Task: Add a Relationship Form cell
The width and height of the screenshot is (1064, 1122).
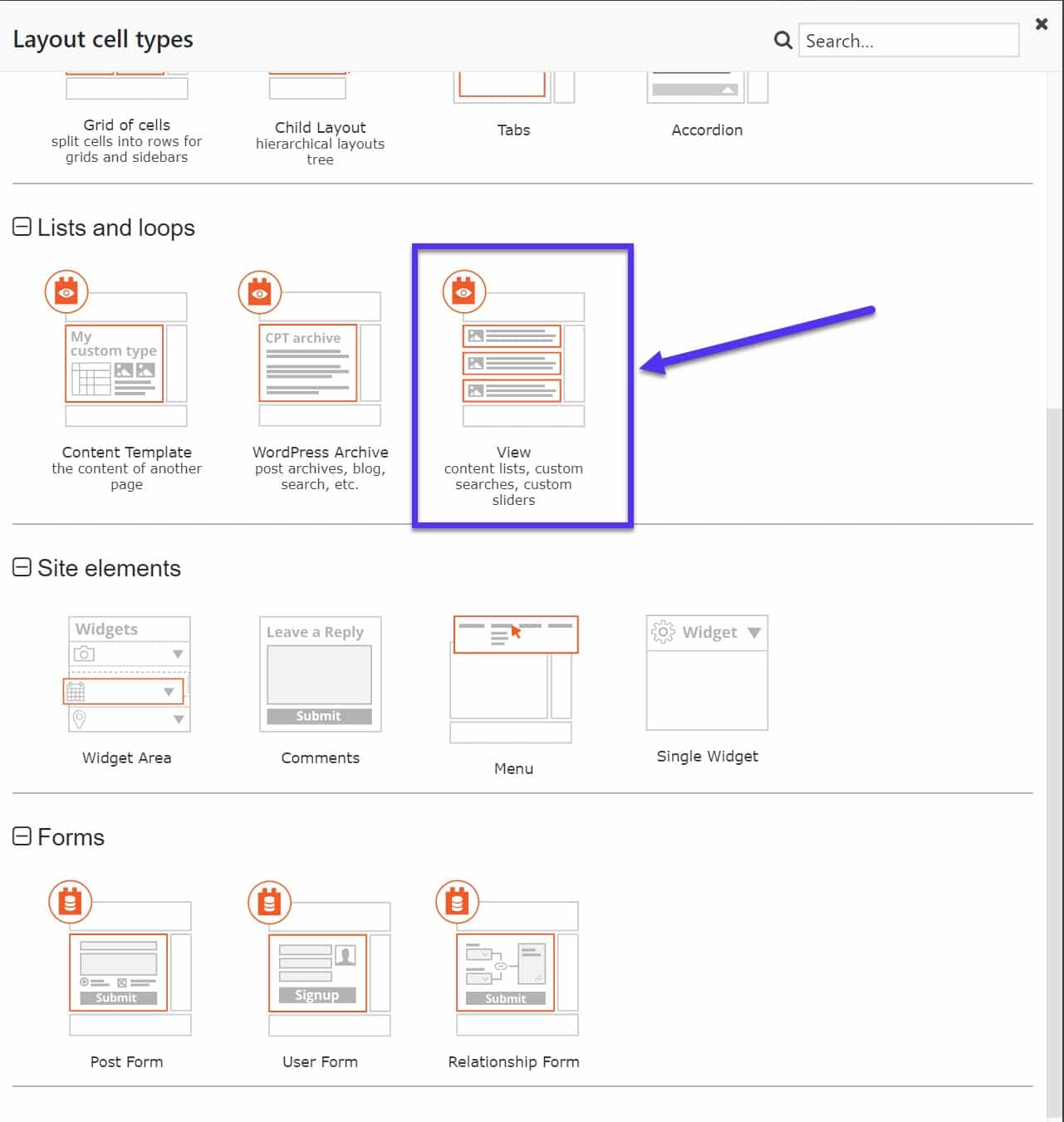Action: (513, 972)
